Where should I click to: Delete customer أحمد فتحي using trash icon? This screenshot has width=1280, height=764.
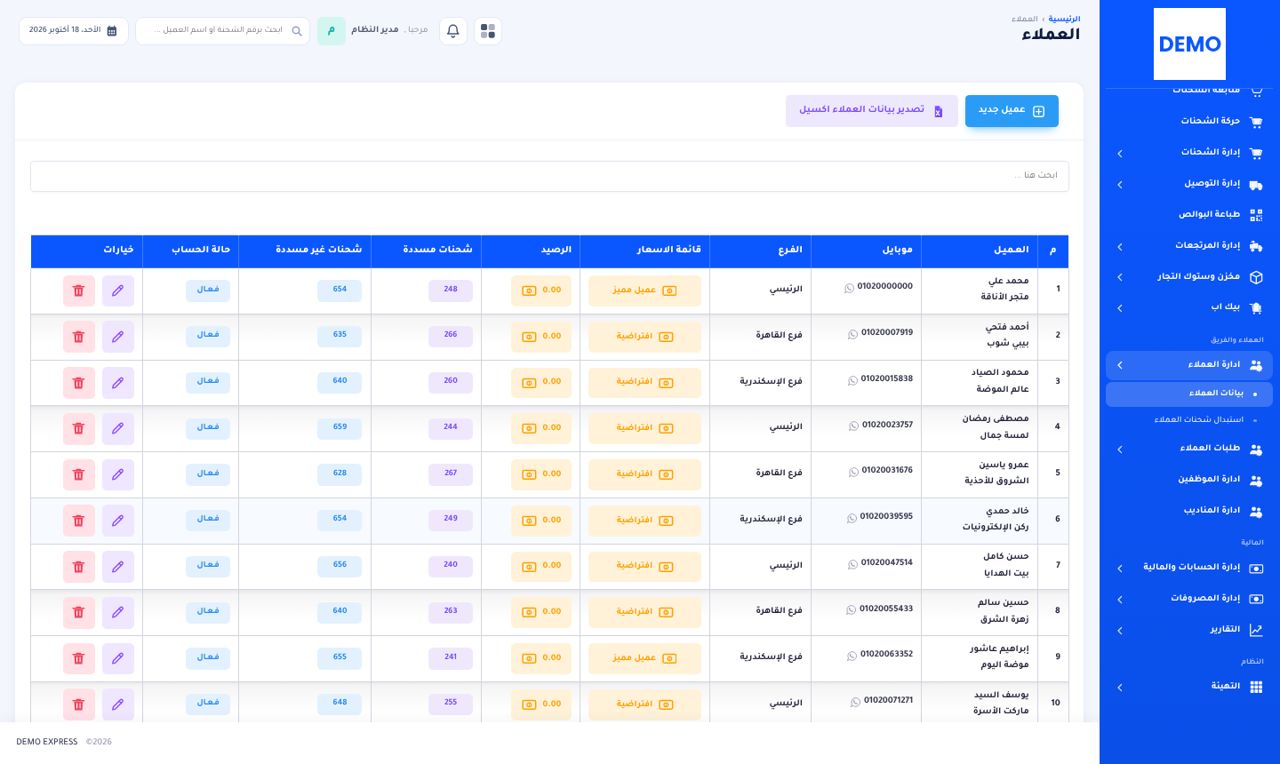click(x=79, y=337)
